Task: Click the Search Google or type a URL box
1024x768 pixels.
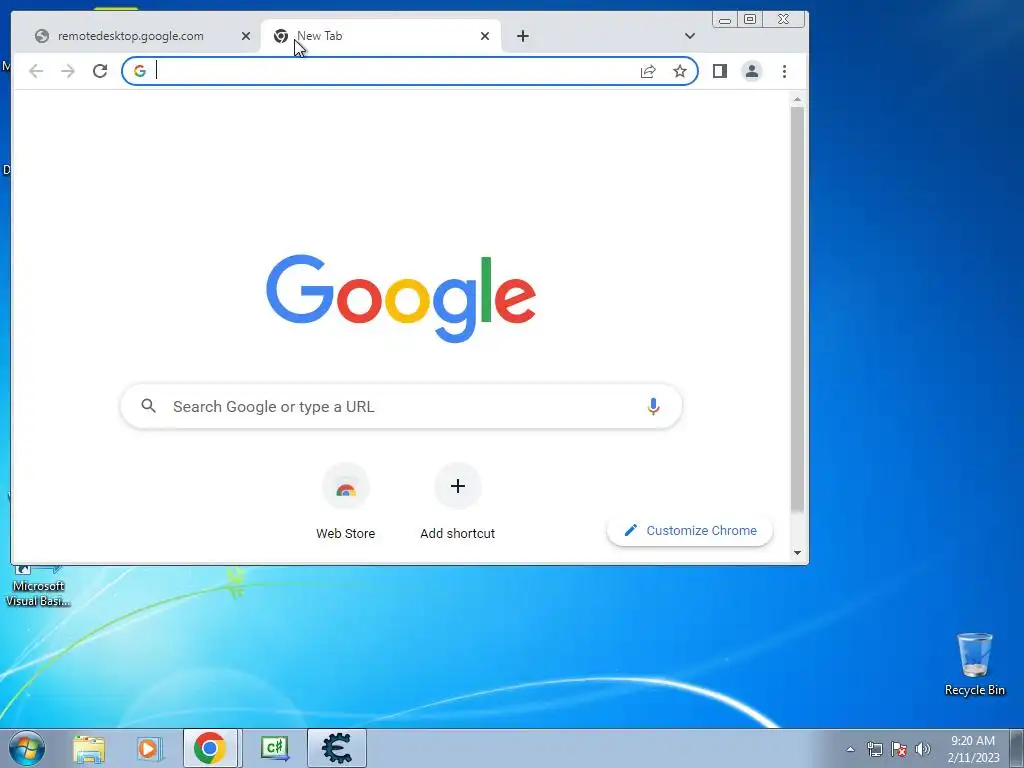Action: (401, 406)
